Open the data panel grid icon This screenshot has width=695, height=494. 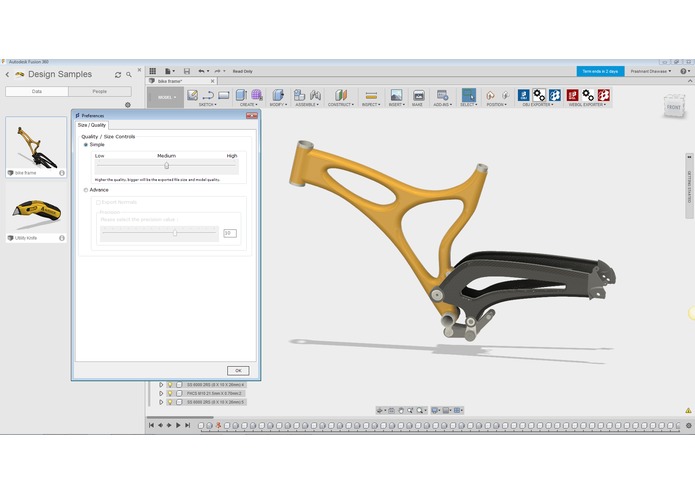point(152,71)
